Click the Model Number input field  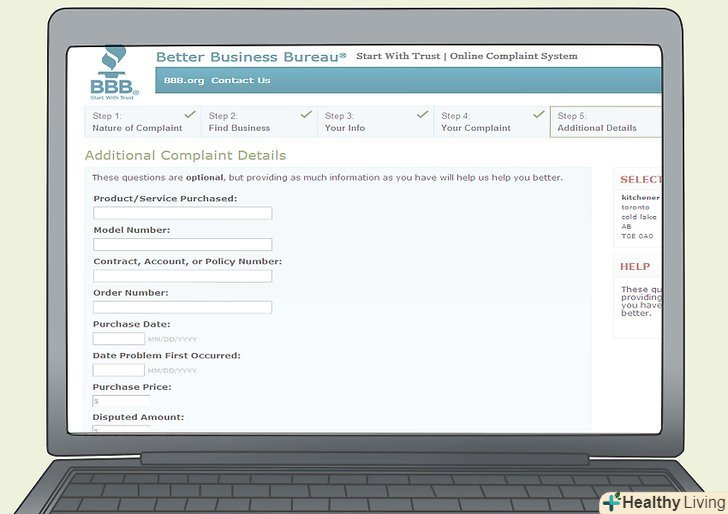[x=182, y=245]
